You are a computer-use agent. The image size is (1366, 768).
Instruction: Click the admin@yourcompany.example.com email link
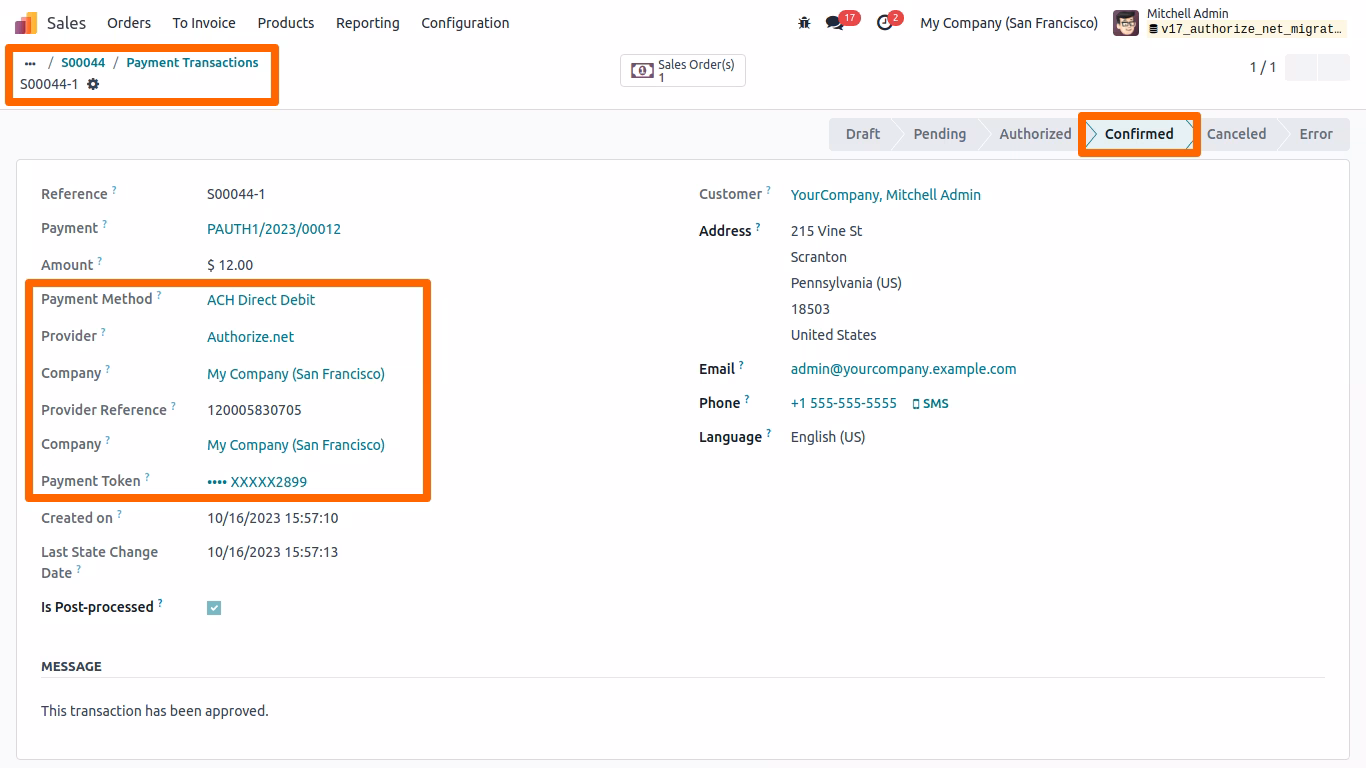(903, 369)
